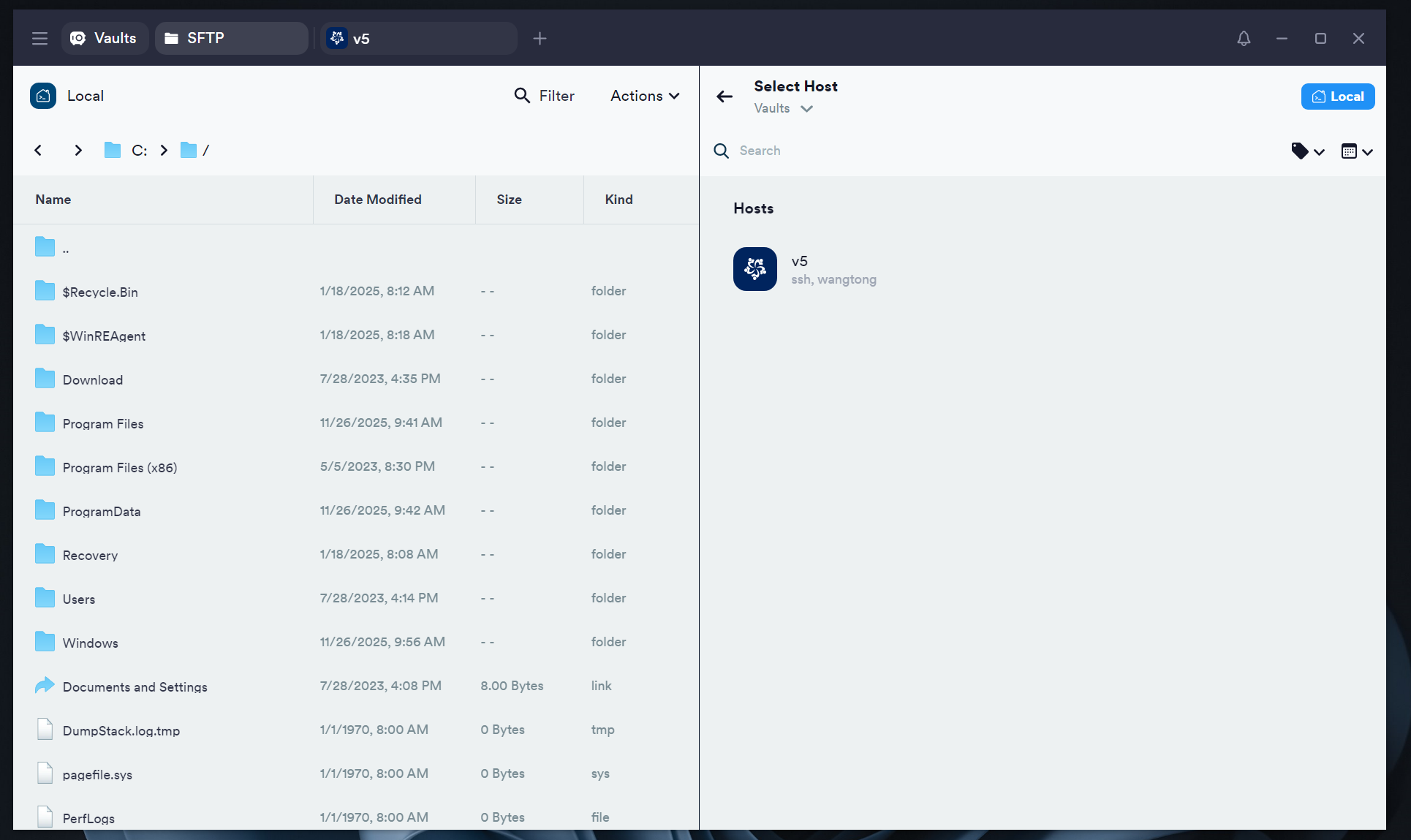The image size is (1411, 840).
Task: Expand the Vaults dropdown under Select Host
Action: pos(784,108)
